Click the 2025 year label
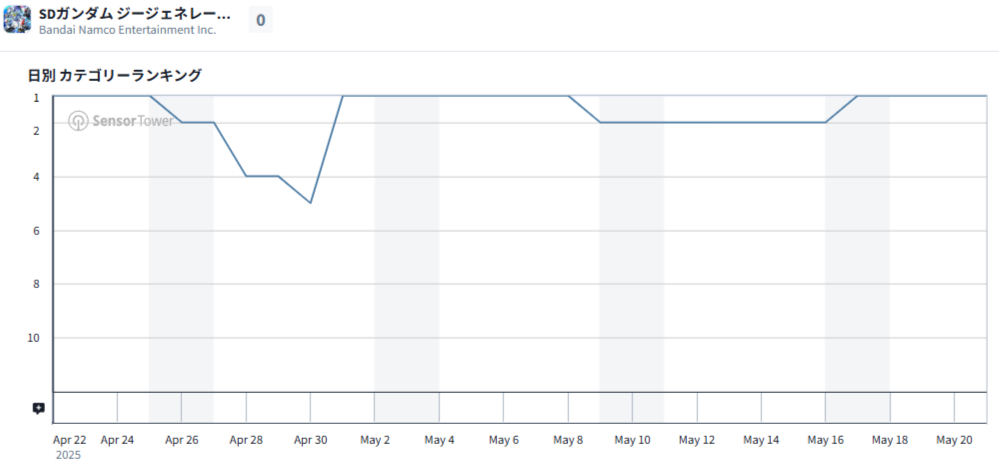 click(x=69, y=455)
